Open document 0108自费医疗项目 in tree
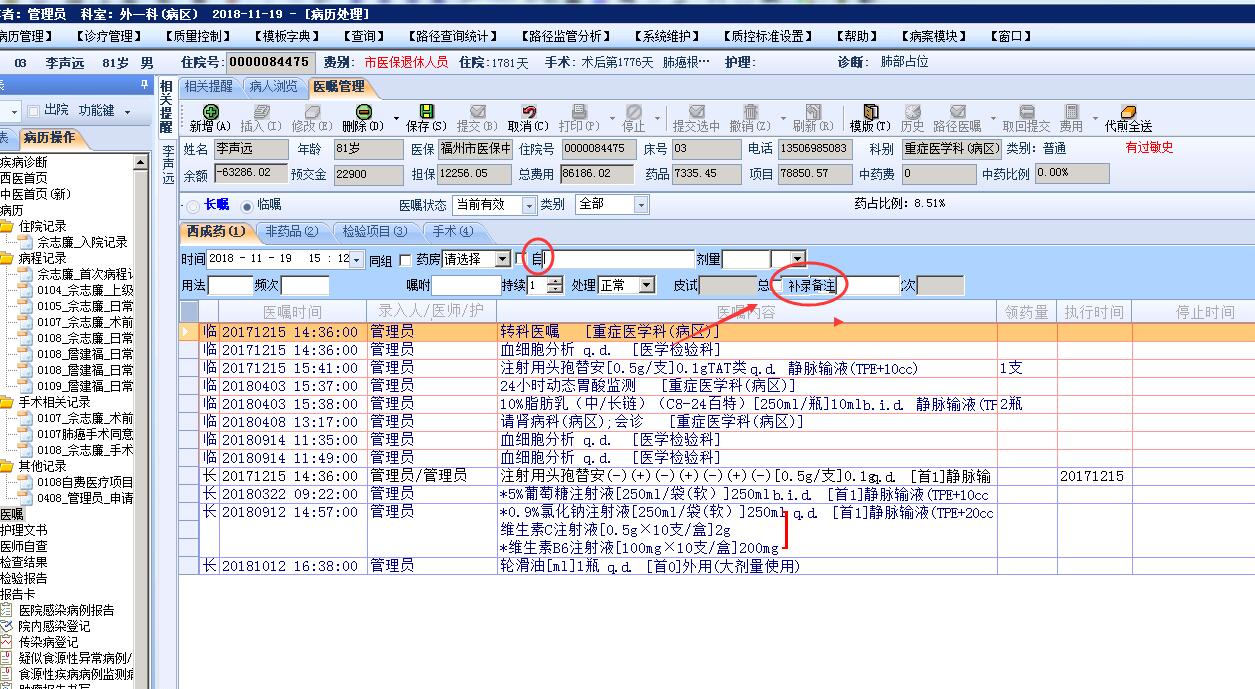Screen dimensions: 1255x689 click(x=85, y=482)
